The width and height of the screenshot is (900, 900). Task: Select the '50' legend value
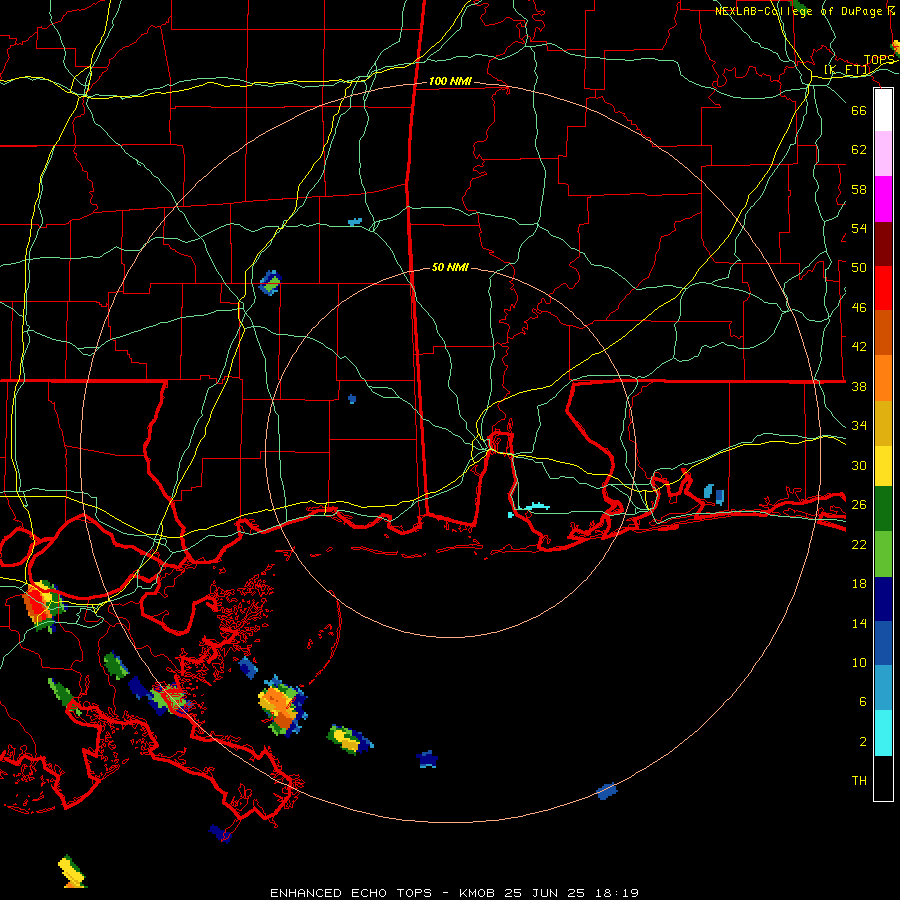859,267
